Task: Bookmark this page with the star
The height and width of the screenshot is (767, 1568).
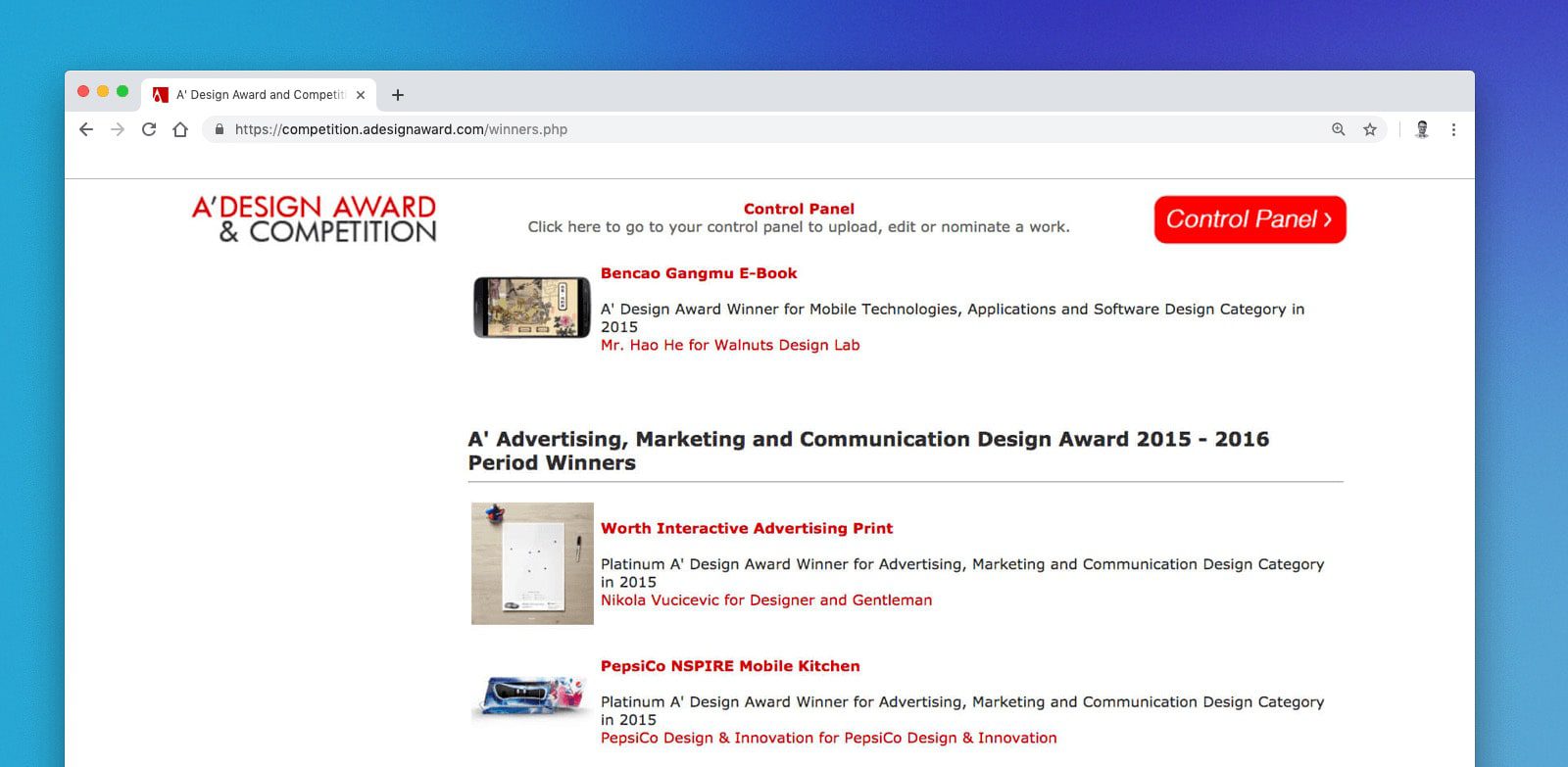Action: (1370, 129)
